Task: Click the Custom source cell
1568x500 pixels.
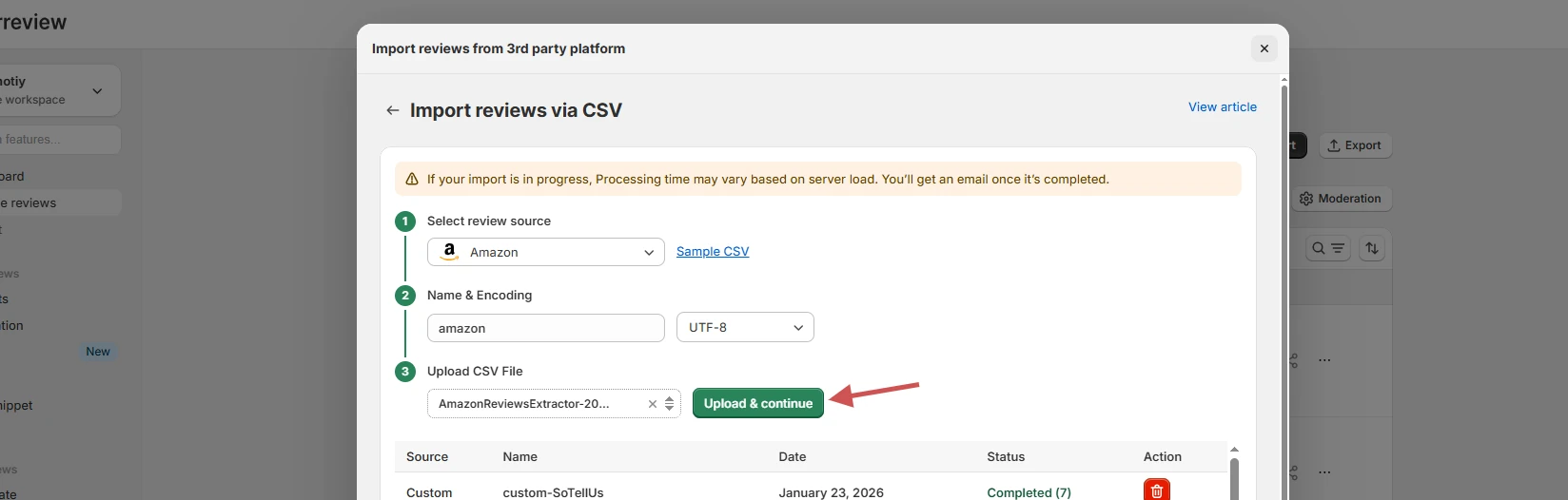Action: tap(429, 492)
